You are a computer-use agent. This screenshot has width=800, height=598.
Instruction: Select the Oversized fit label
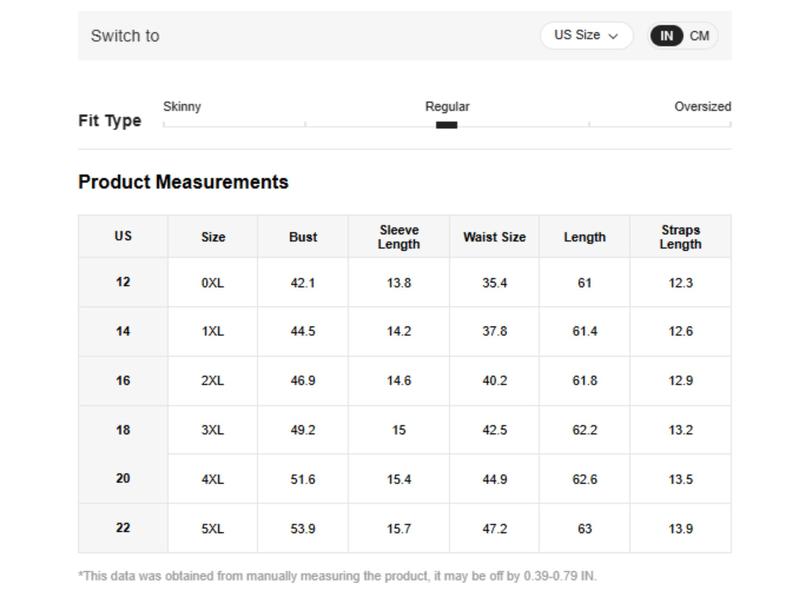pos(702,107)
